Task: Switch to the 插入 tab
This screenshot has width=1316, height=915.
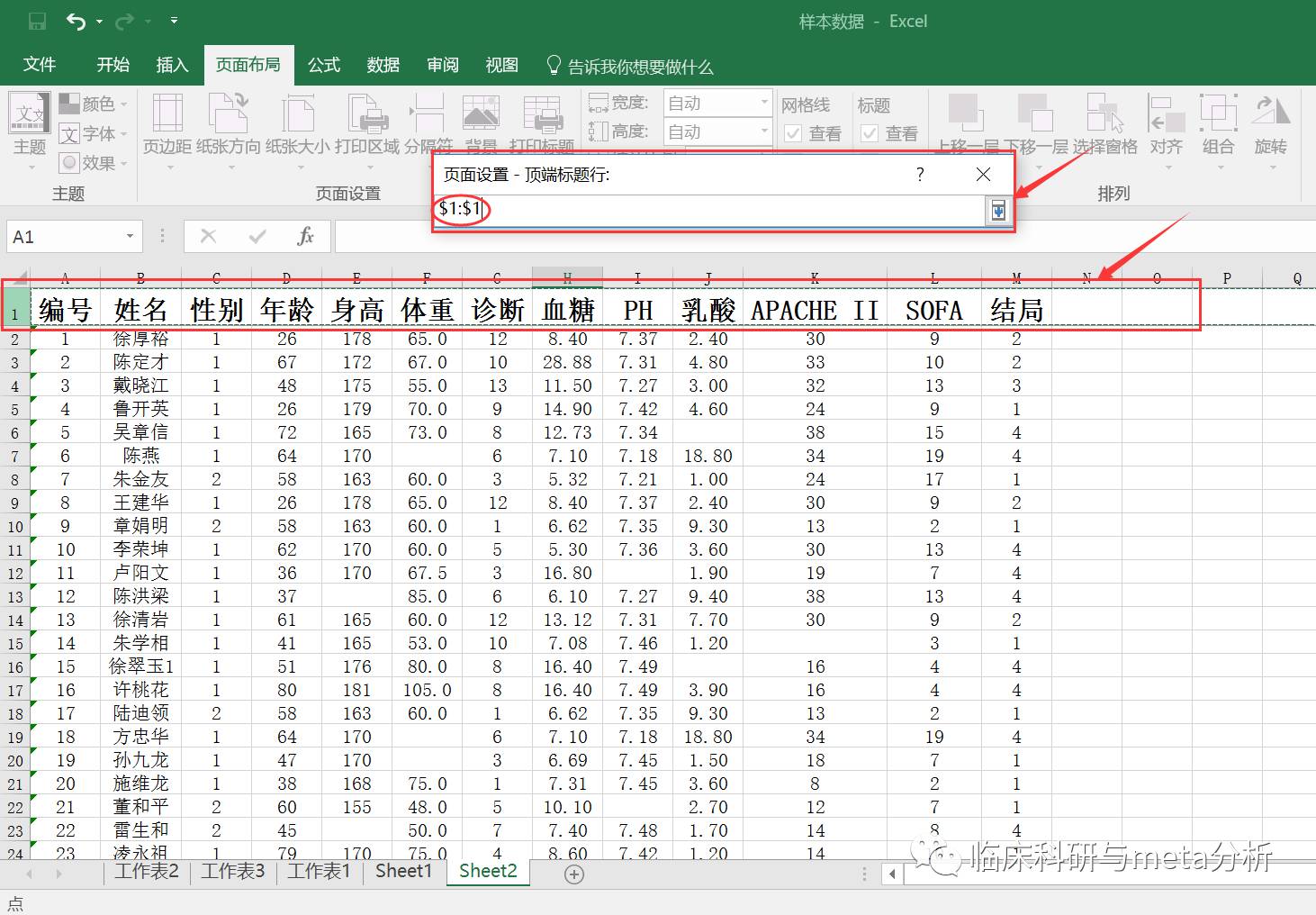Action: click(172, 65)
